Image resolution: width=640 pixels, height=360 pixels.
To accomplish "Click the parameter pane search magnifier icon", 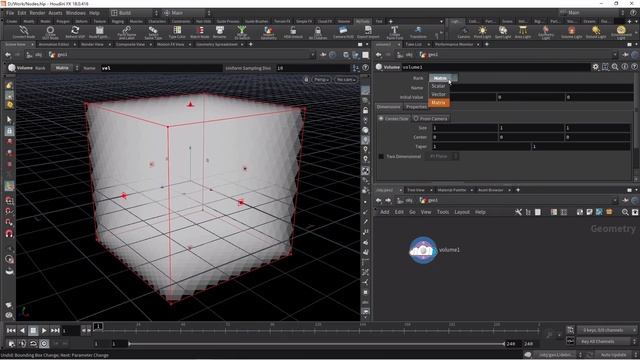I will pos(615,67).
